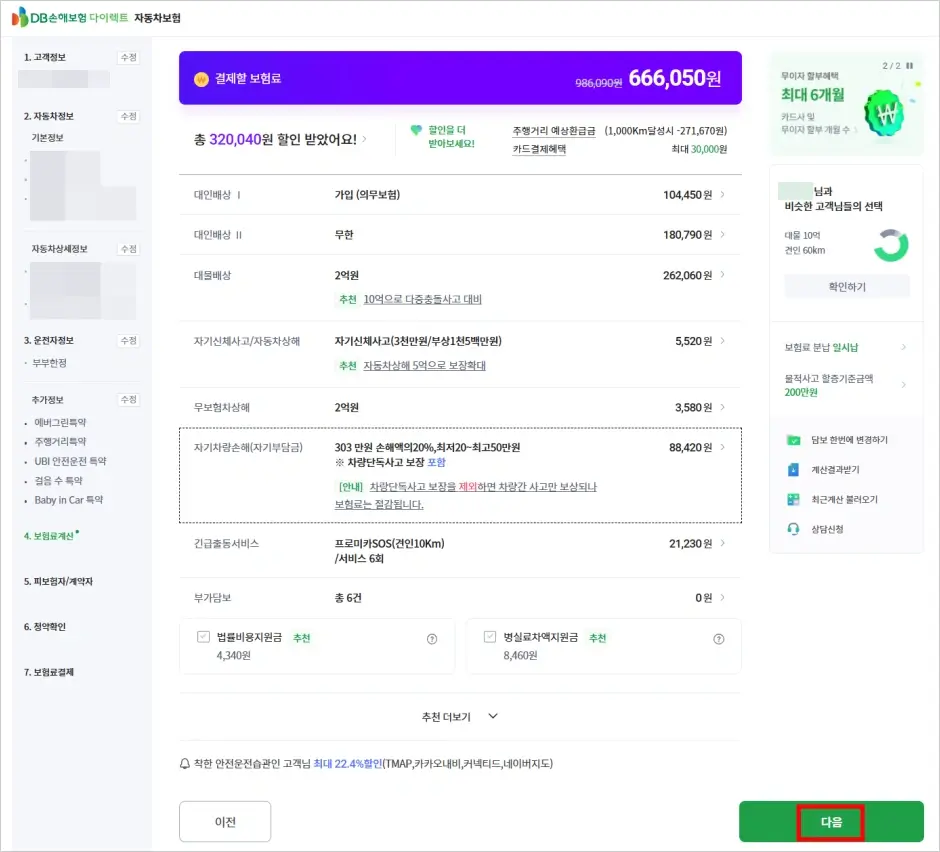The image size is (940, 852).
Task: Click the 이전 button
Action: 225,821
